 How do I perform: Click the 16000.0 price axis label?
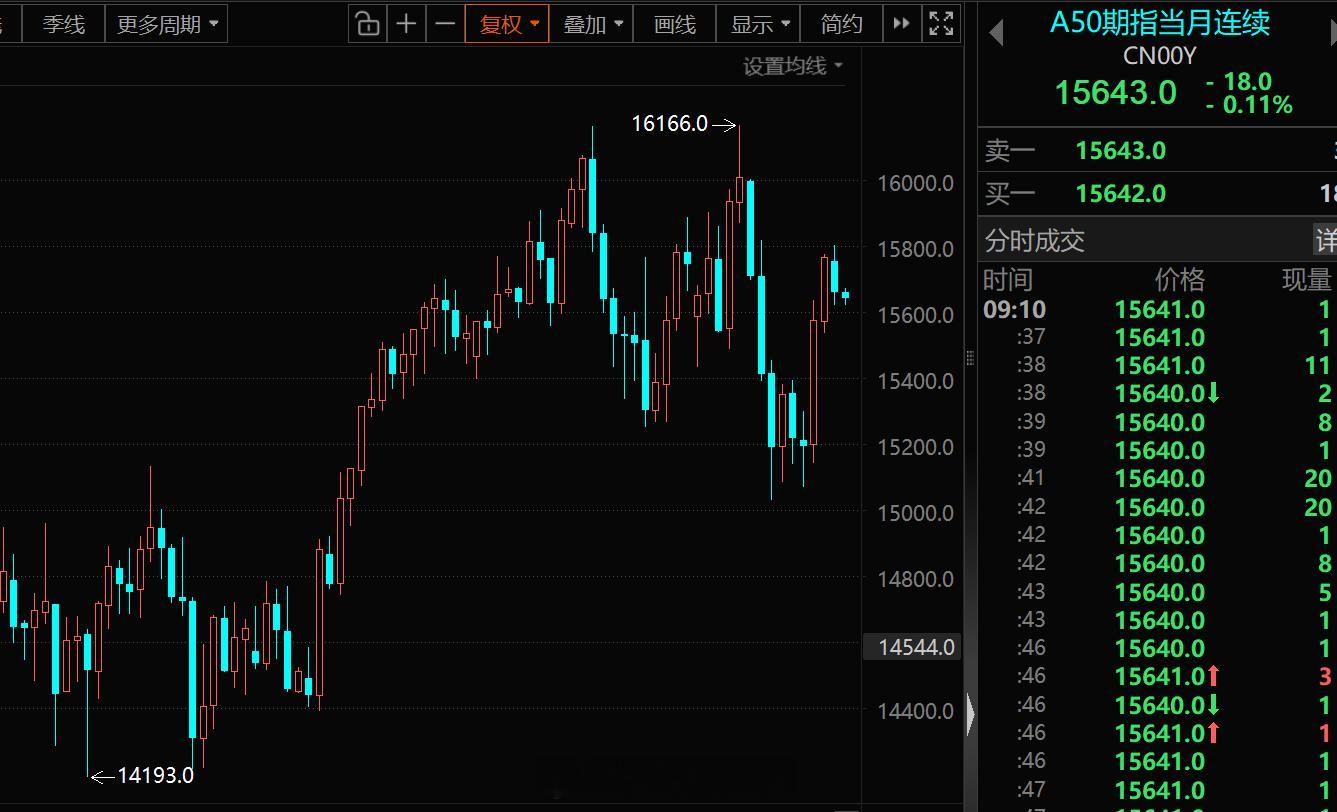tap(915, 183)
